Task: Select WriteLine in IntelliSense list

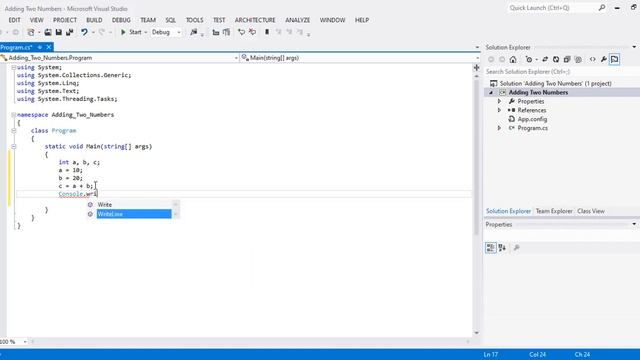Action: pos(134,214)
